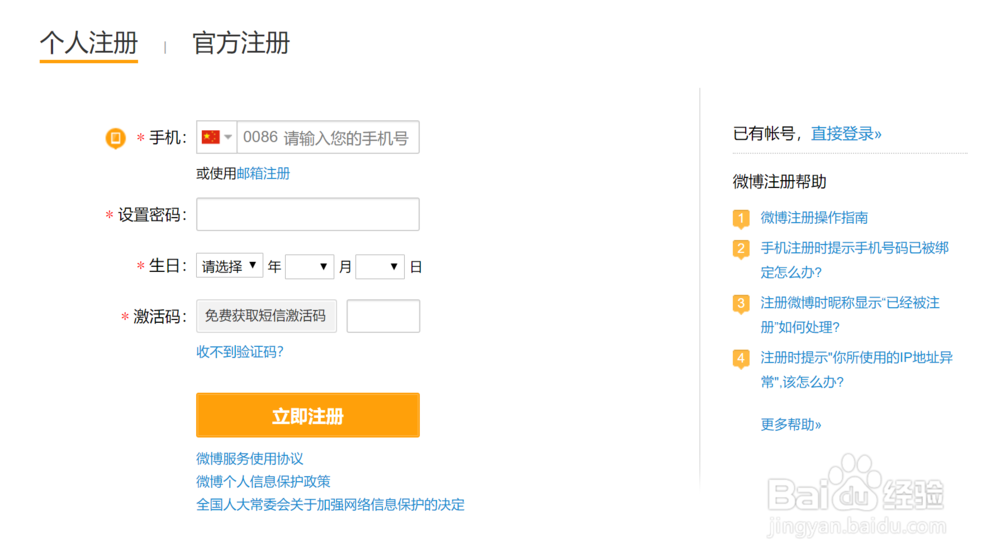1000x560 pixels.
Task: Open help item 手机注册时提示手机号码已被绑定怎么办?
Action: coord(855,260)
